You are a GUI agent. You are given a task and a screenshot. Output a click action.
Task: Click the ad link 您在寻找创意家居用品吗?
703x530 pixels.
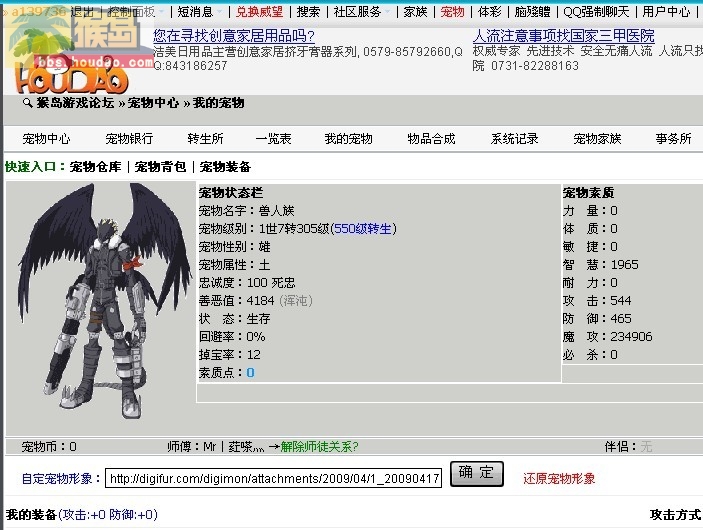(234, 36)
